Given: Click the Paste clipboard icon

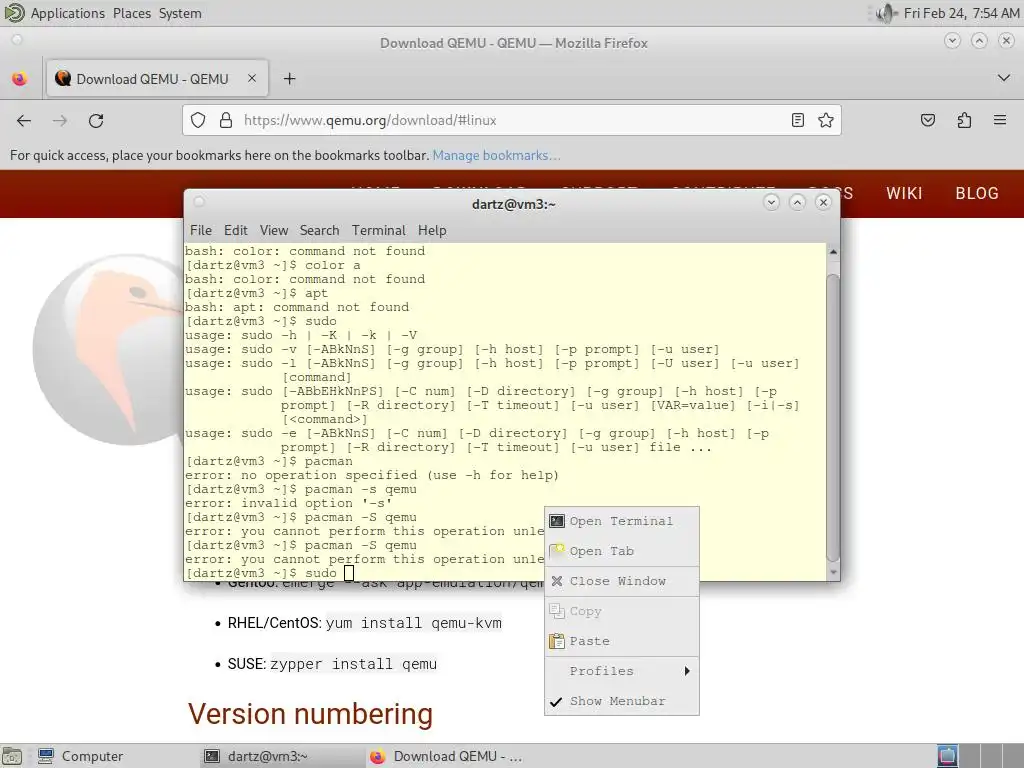Looking at the screenshot, I should (556, 641).
